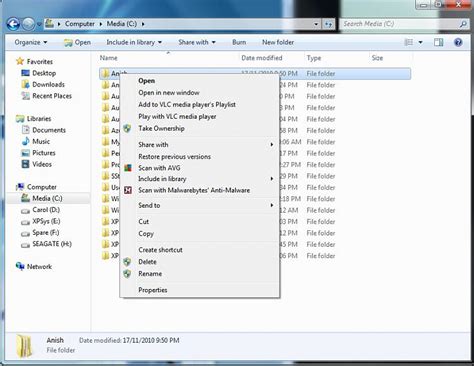Image resolution: width=474 pixels, height=366 pixels.
Task: Click the Back navigation arrow
Action: [13, 24]
